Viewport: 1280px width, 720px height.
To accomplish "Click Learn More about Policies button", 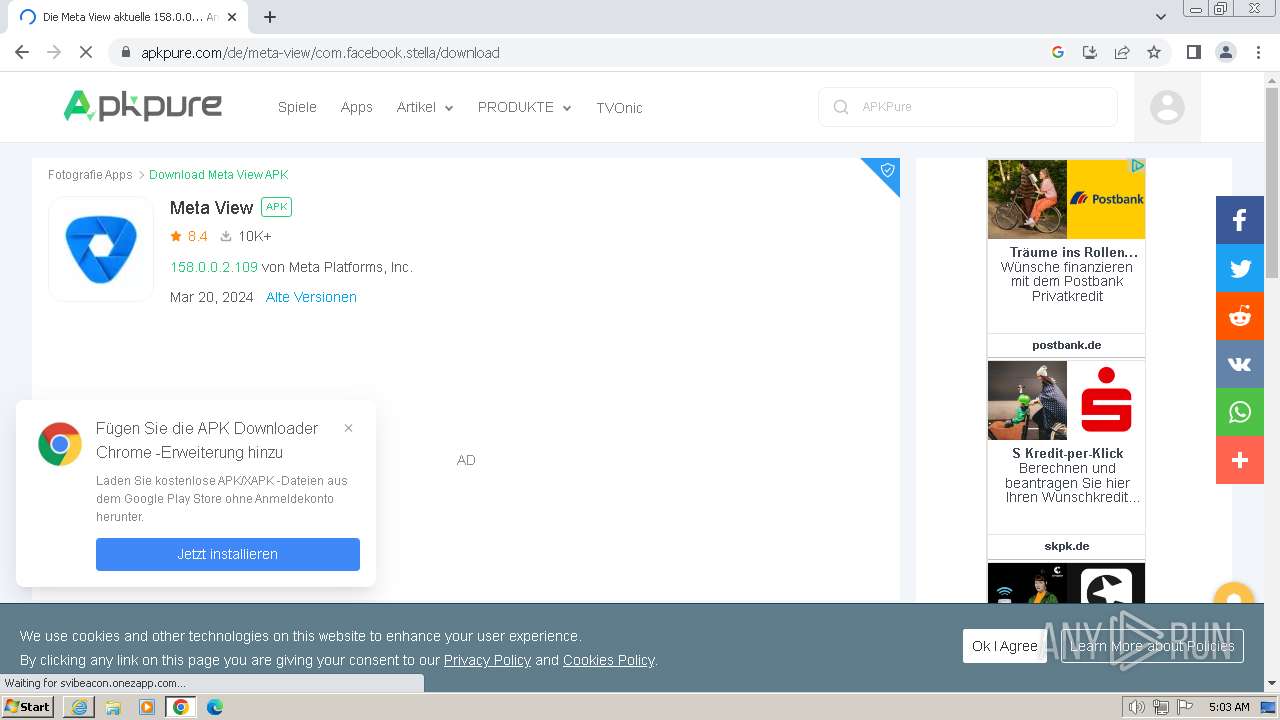I will [x=1152, y=646].
